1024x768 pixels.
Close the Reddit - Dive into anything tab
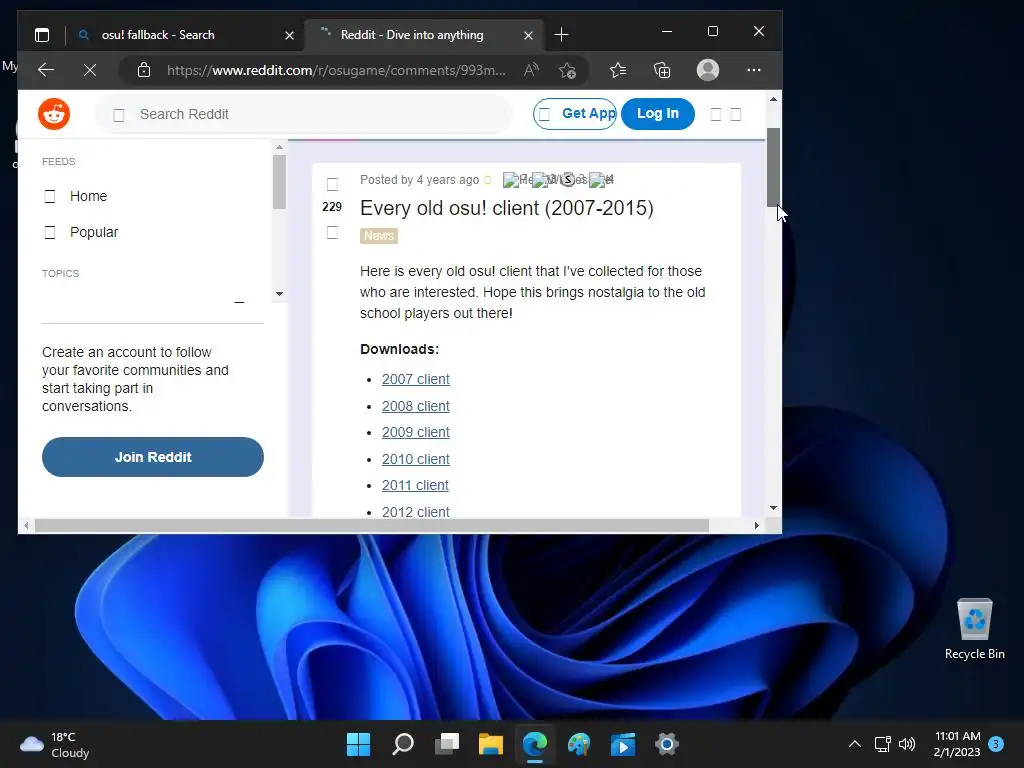point(528,35)
